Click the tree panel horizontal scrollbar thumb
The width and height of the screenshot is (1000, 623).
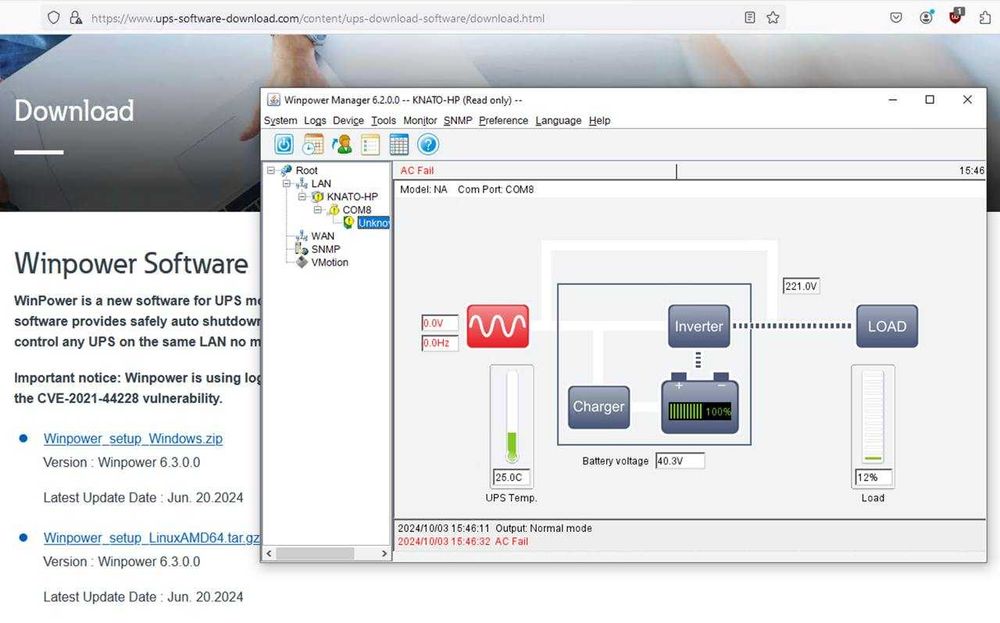point(315,553)
